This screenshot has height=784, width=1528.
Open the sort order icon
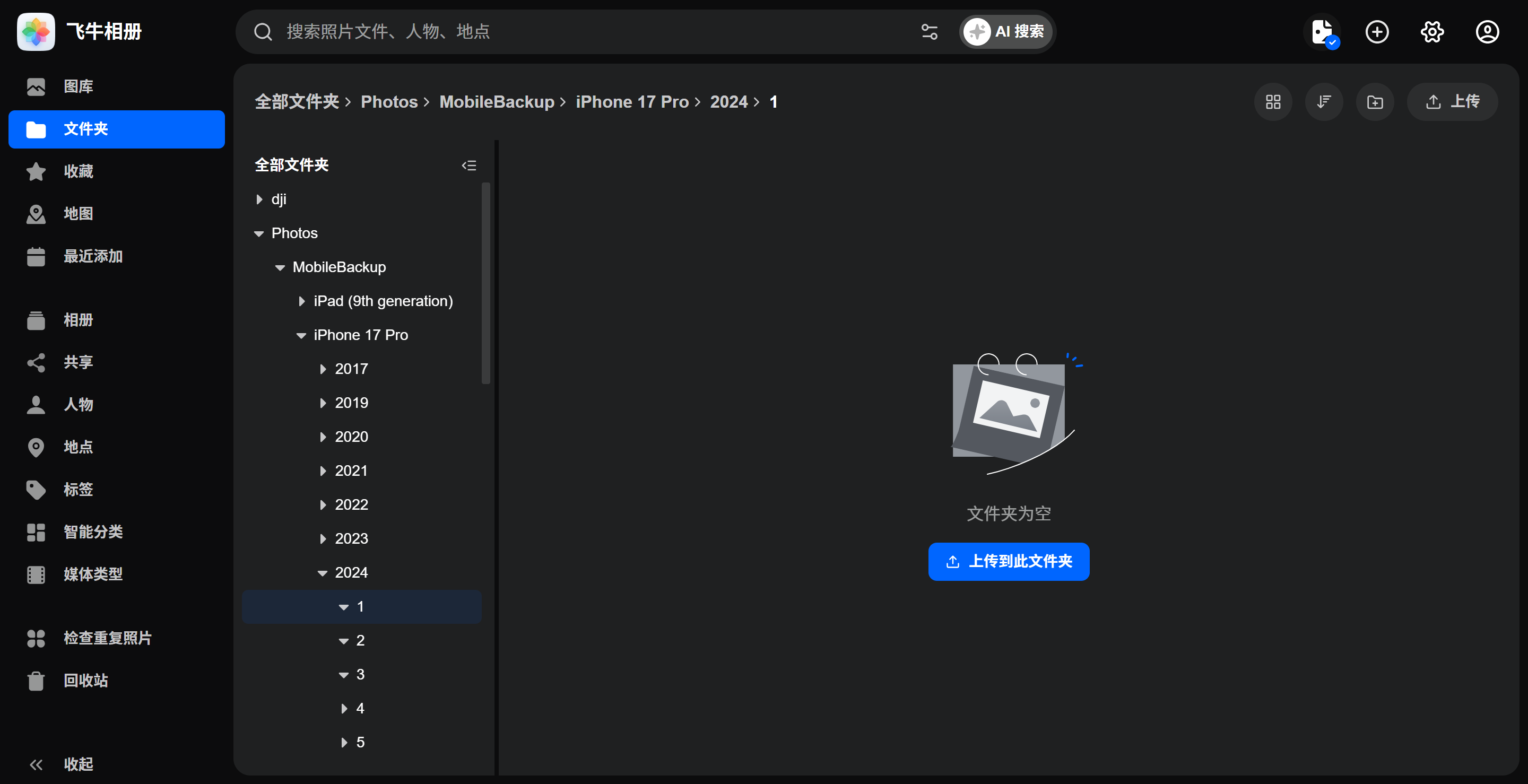pyautogui.click(x=1324, y=102)
